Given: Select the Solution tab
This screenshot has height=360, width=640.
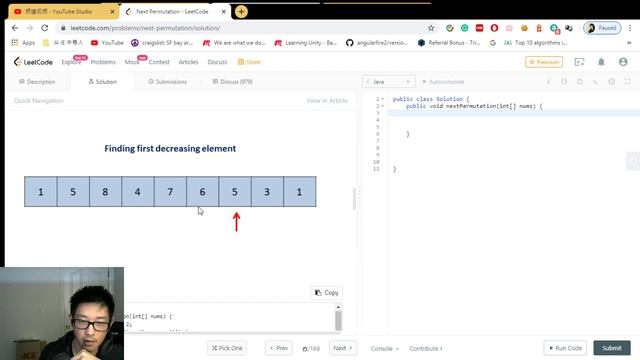Looking at the screenshot, I should 102,82.
